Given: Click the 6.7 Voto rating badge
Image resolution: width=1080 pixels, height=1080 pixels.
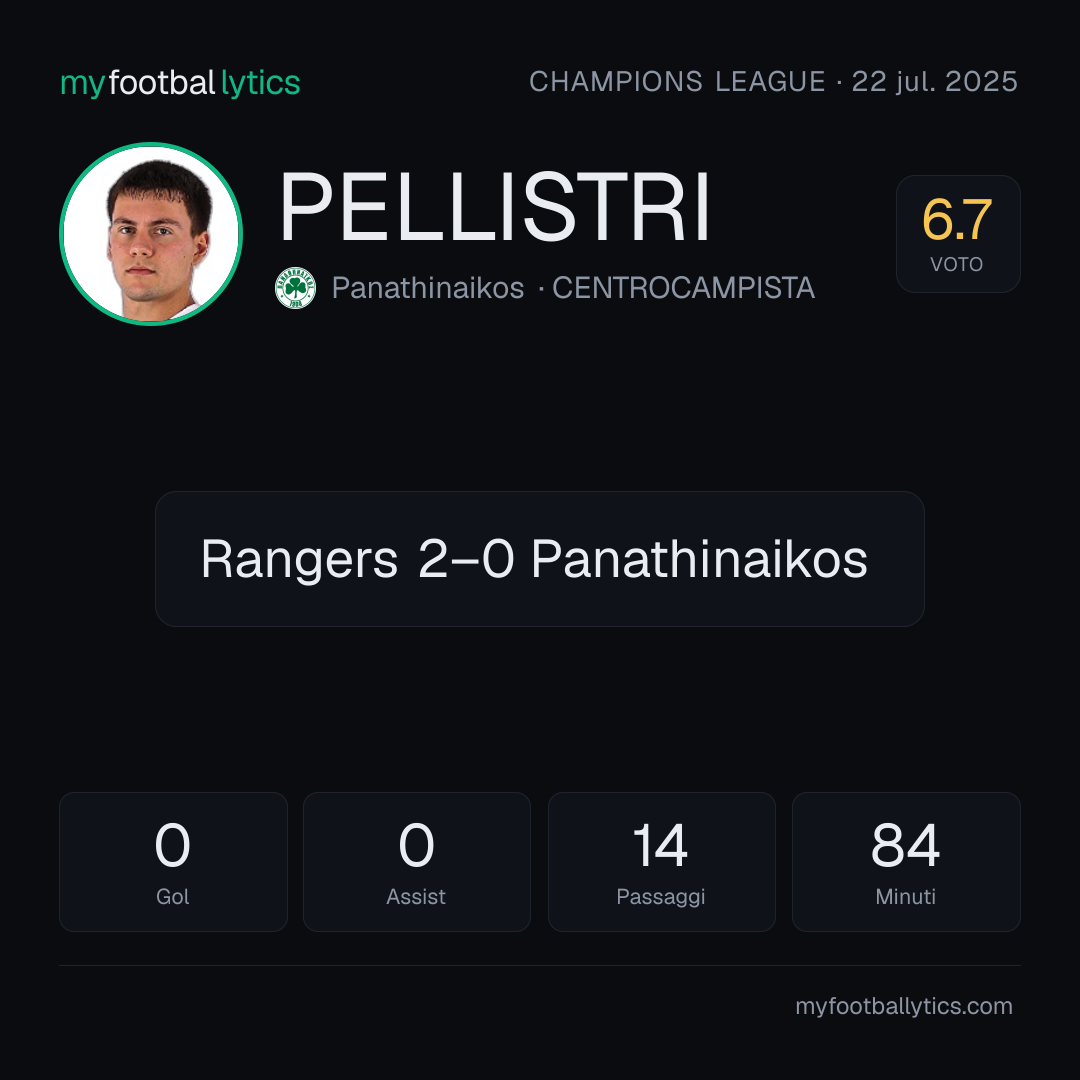Looking at the screenshot, I should pyautogui.click(x=958, y=233).
